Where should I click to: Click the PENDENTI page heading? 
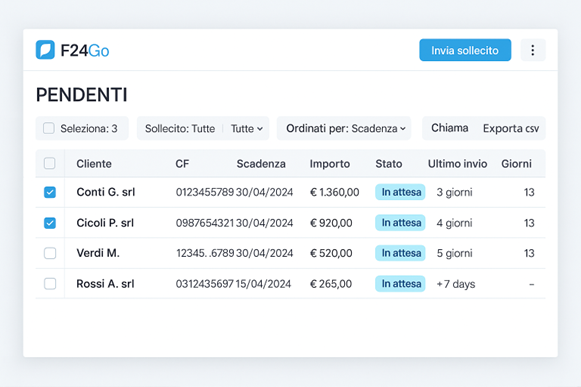tap(82, 95)
